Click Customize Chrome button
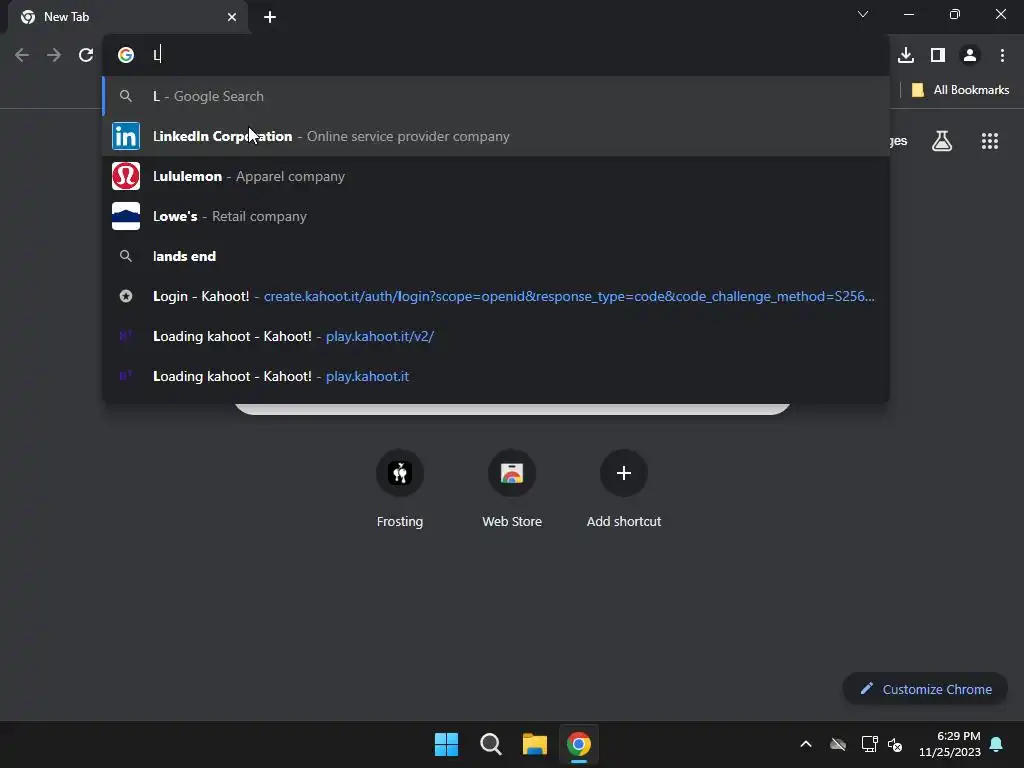This screenshot has height=768, width=1024. (x=925, y=689)
